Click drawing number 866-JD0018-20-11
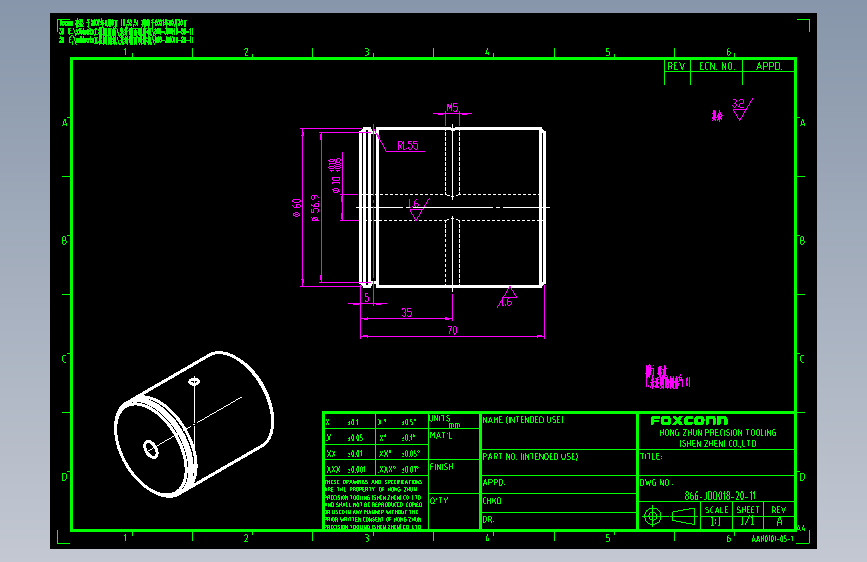 click(x=720, y=496)
